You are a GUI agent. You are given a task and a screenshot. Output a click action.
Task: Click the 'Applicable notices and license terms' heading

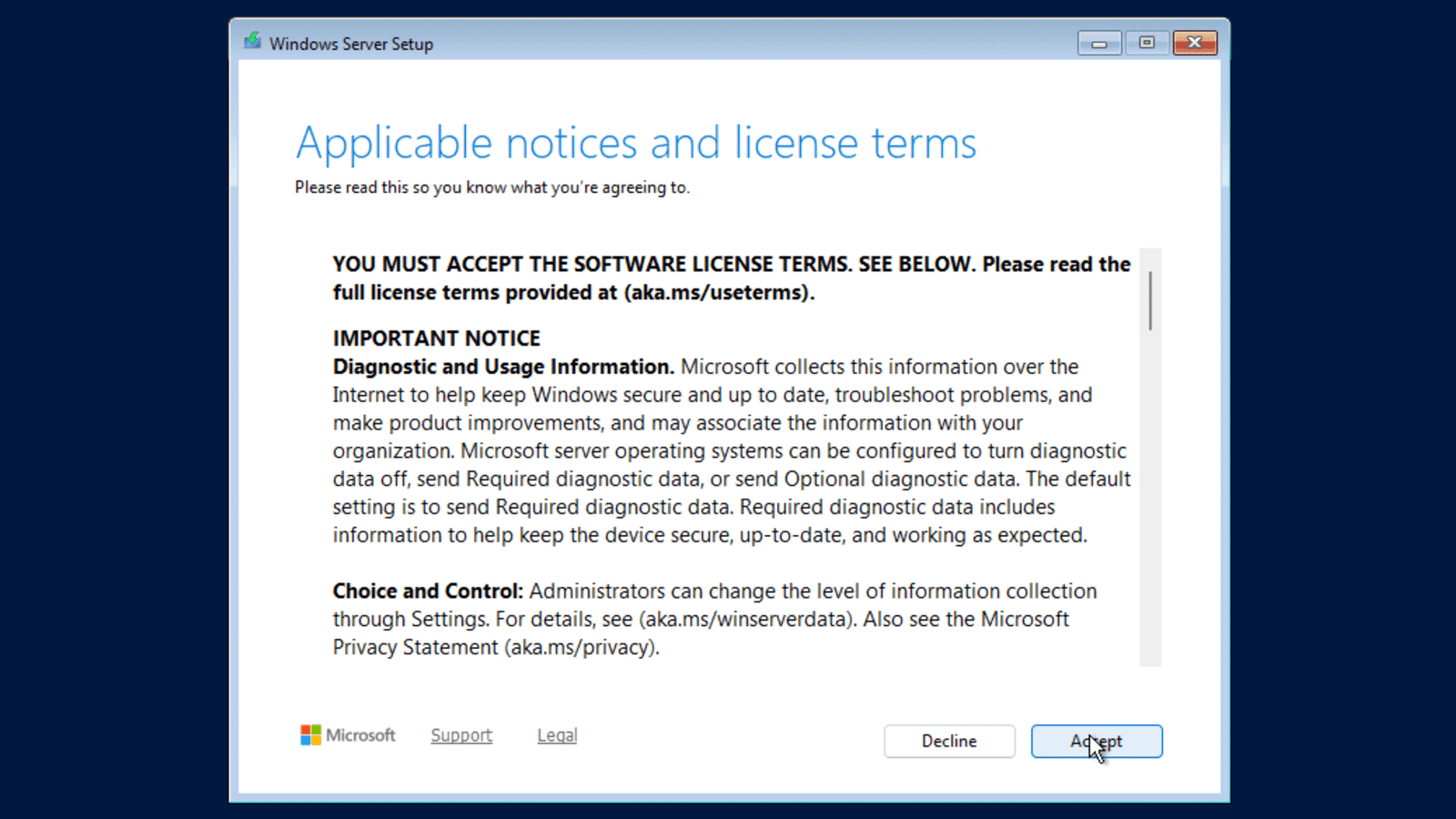click(x=636, y=144)
